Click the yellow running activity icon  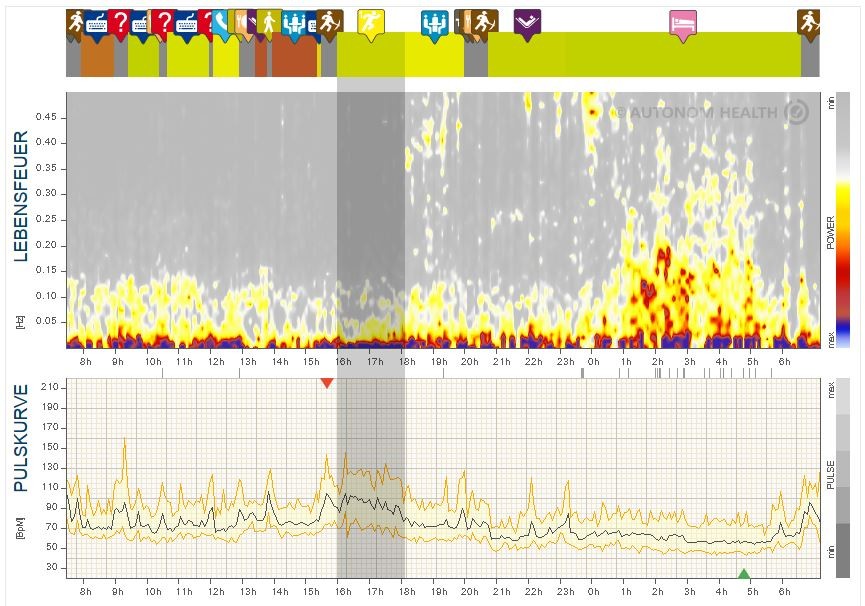click(370, 22)
